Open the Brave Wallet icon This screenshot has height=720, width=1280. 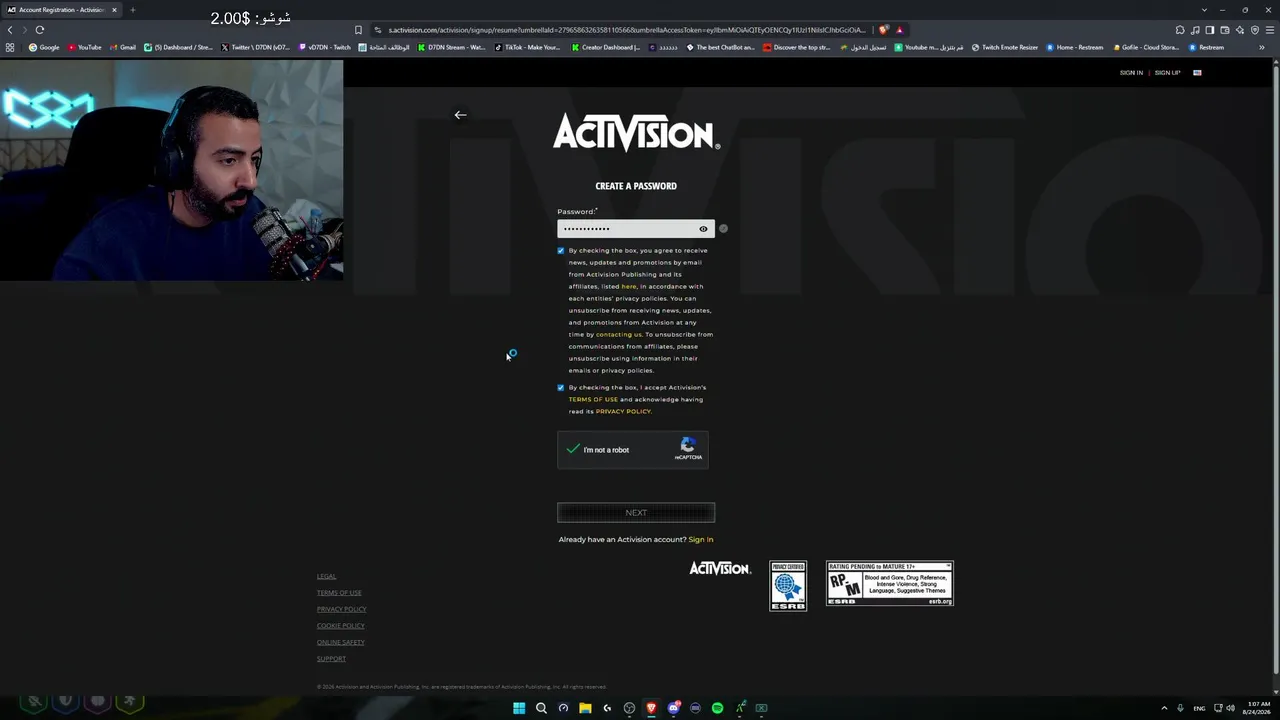1224,30
